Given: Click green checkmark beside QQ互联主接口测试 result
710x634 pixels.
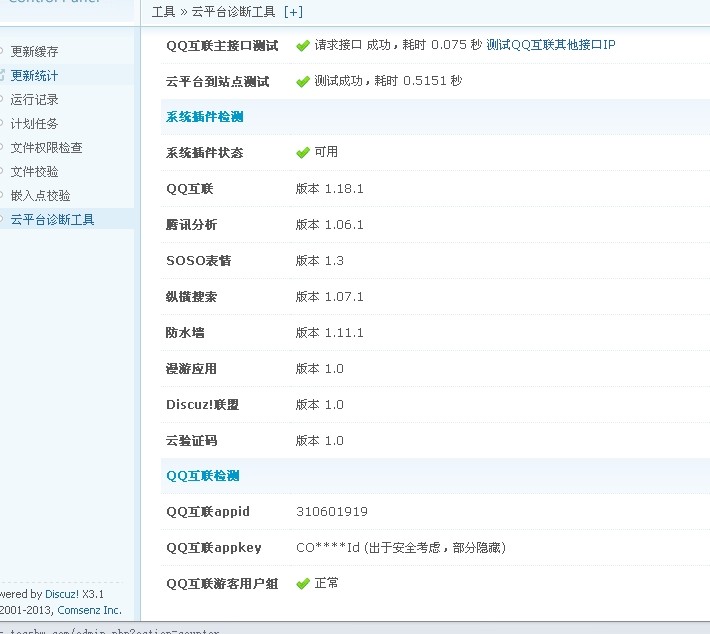Looking at the screenshot, I should (303, 45).
